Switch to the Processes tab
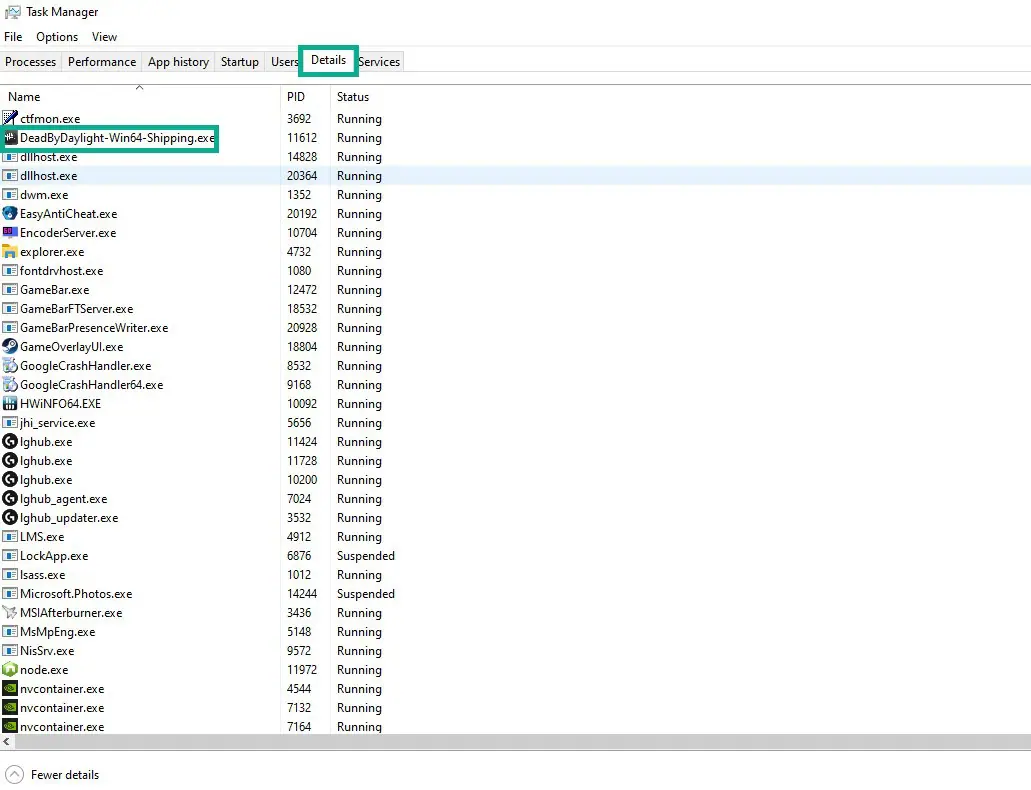The width and height of the screenshot is (1031, 790). tap(31, 62)
